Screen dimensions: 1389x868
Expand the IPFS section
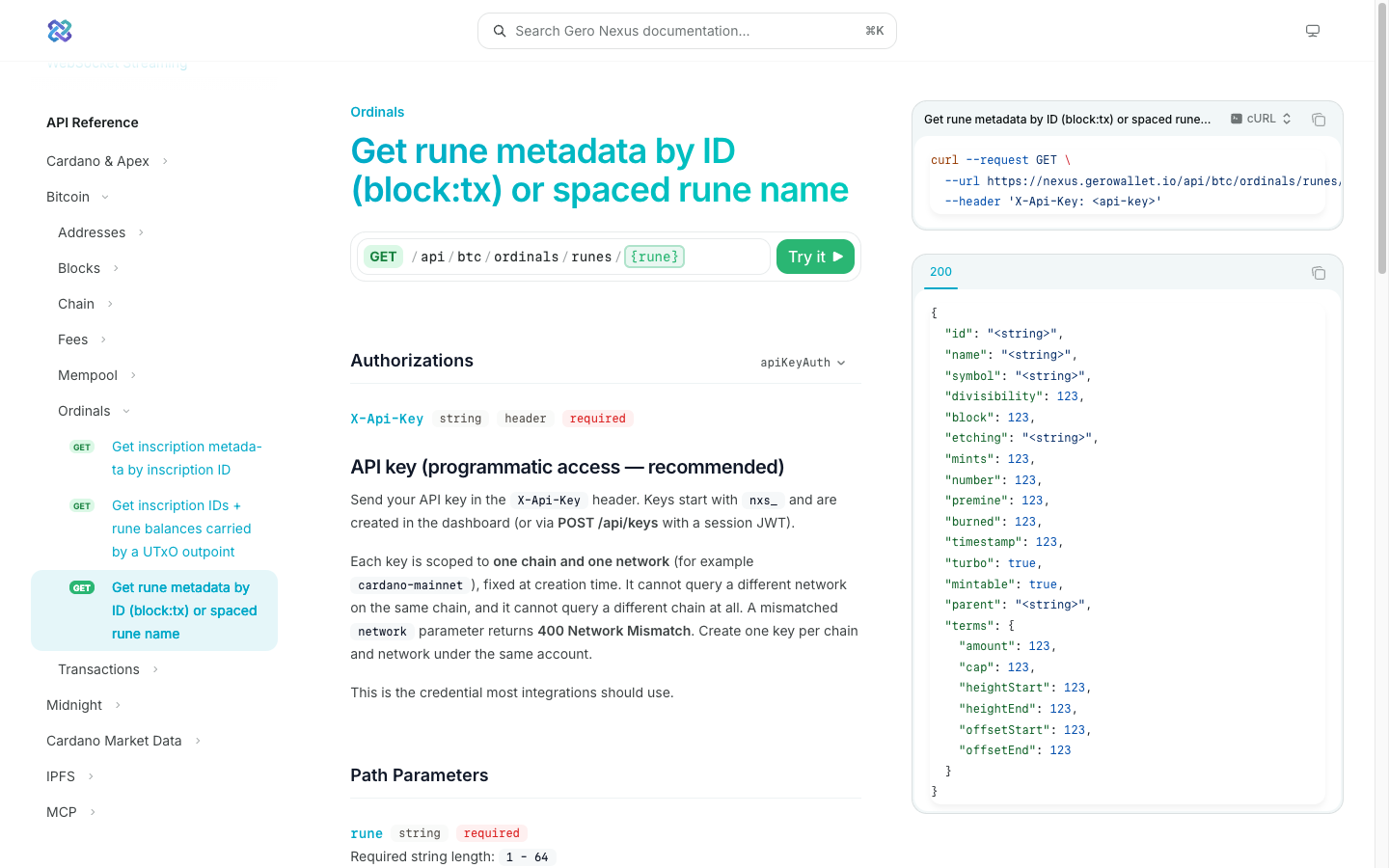pyautogui.click(x=70, y=776)
